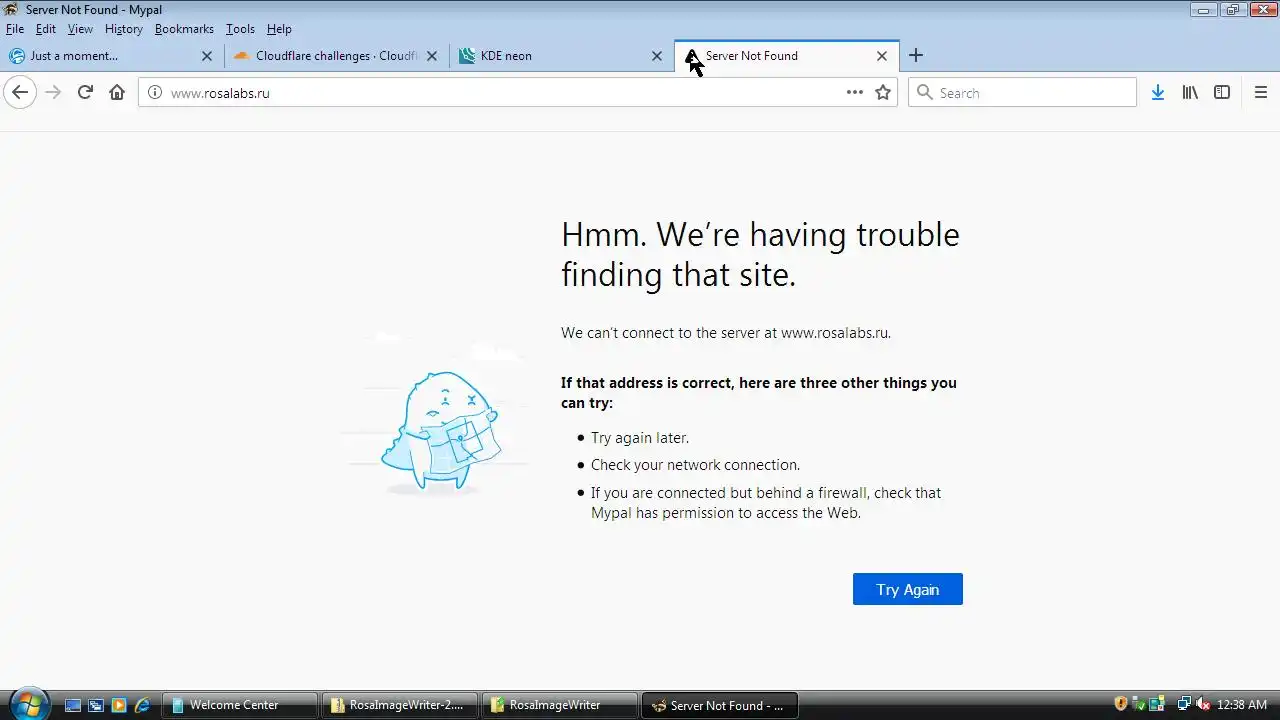
Task: Click Switch between windows quick launch icon
Action: [x=96, y=705]
